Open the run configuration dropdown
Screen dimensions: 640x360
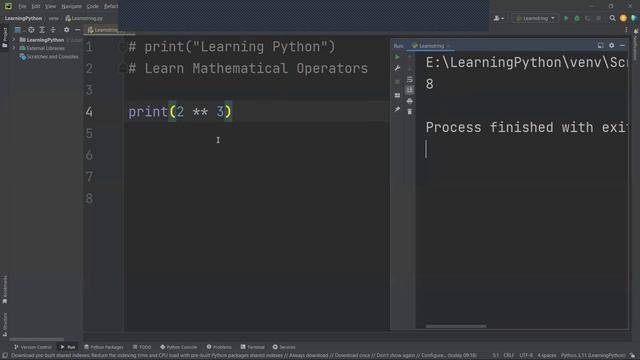tap(535, 18)
